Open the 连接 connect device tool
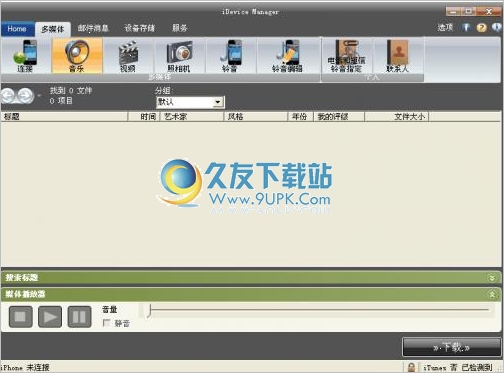This screenshot has height=373, width=504. point(26,55)
